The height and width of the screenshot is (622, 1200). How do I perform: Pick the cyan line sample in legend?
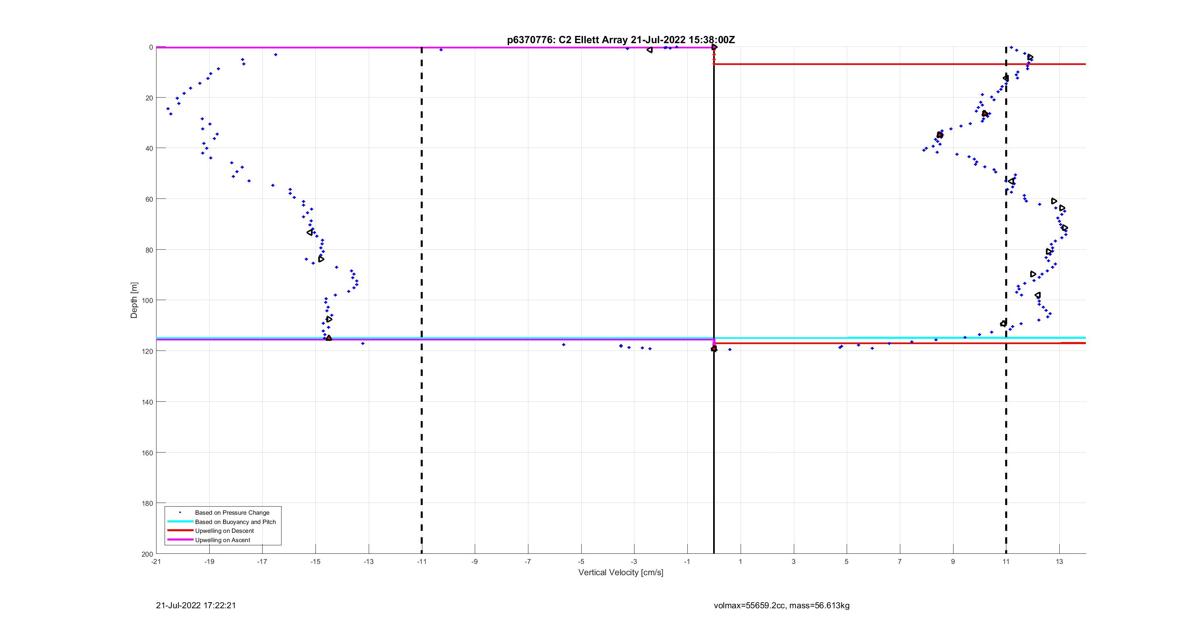coord(180,522)
